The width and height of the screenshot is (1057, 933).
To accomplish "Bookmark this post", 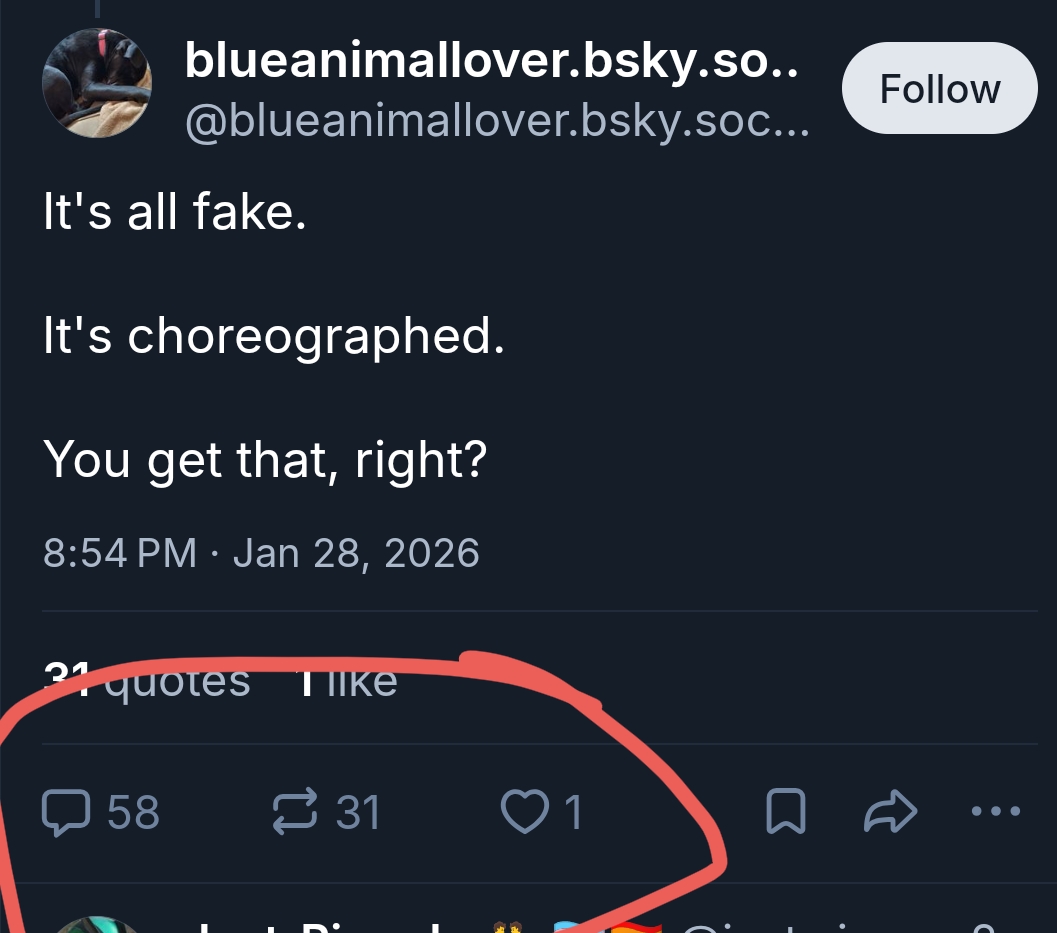I will point(785,811).
